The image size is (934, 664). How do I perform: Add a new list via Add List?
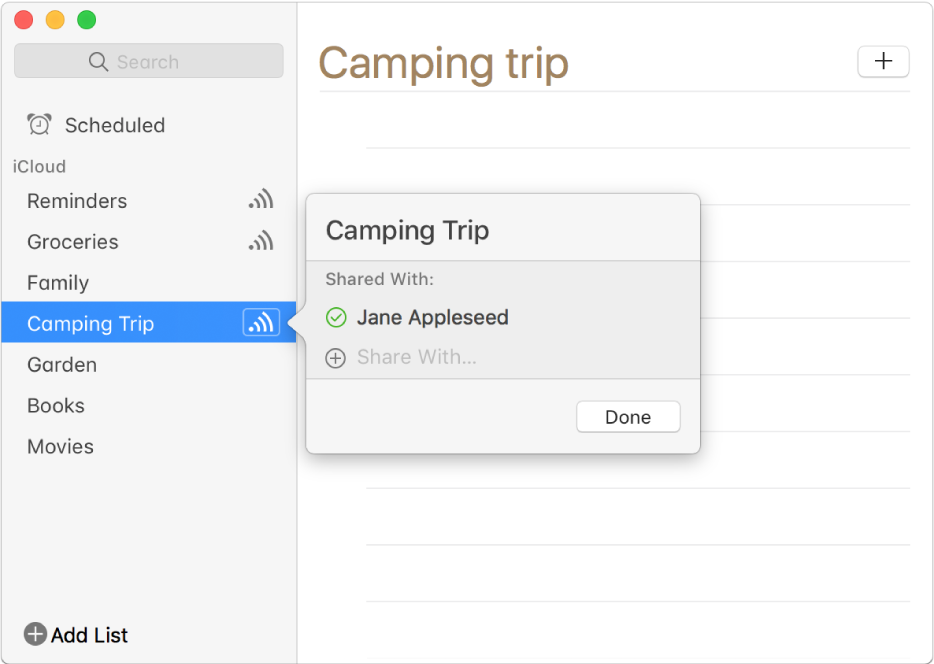click(x=76, y=635)
